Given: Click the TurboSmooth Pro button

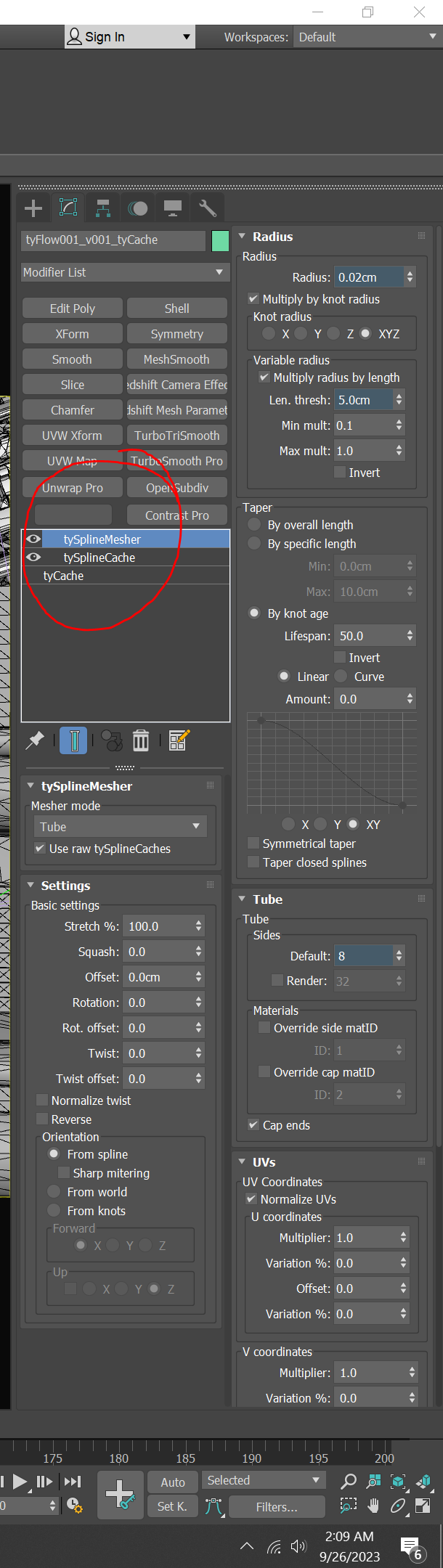Looking at the screenshot, I should pyautogui.click(x=177, y=461).
